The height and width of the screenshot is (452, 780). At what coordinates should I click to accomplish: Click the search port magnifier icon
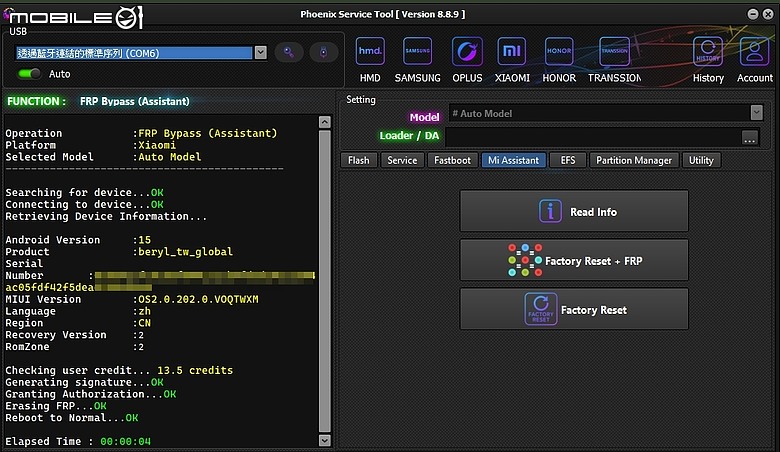coord(289,52)
